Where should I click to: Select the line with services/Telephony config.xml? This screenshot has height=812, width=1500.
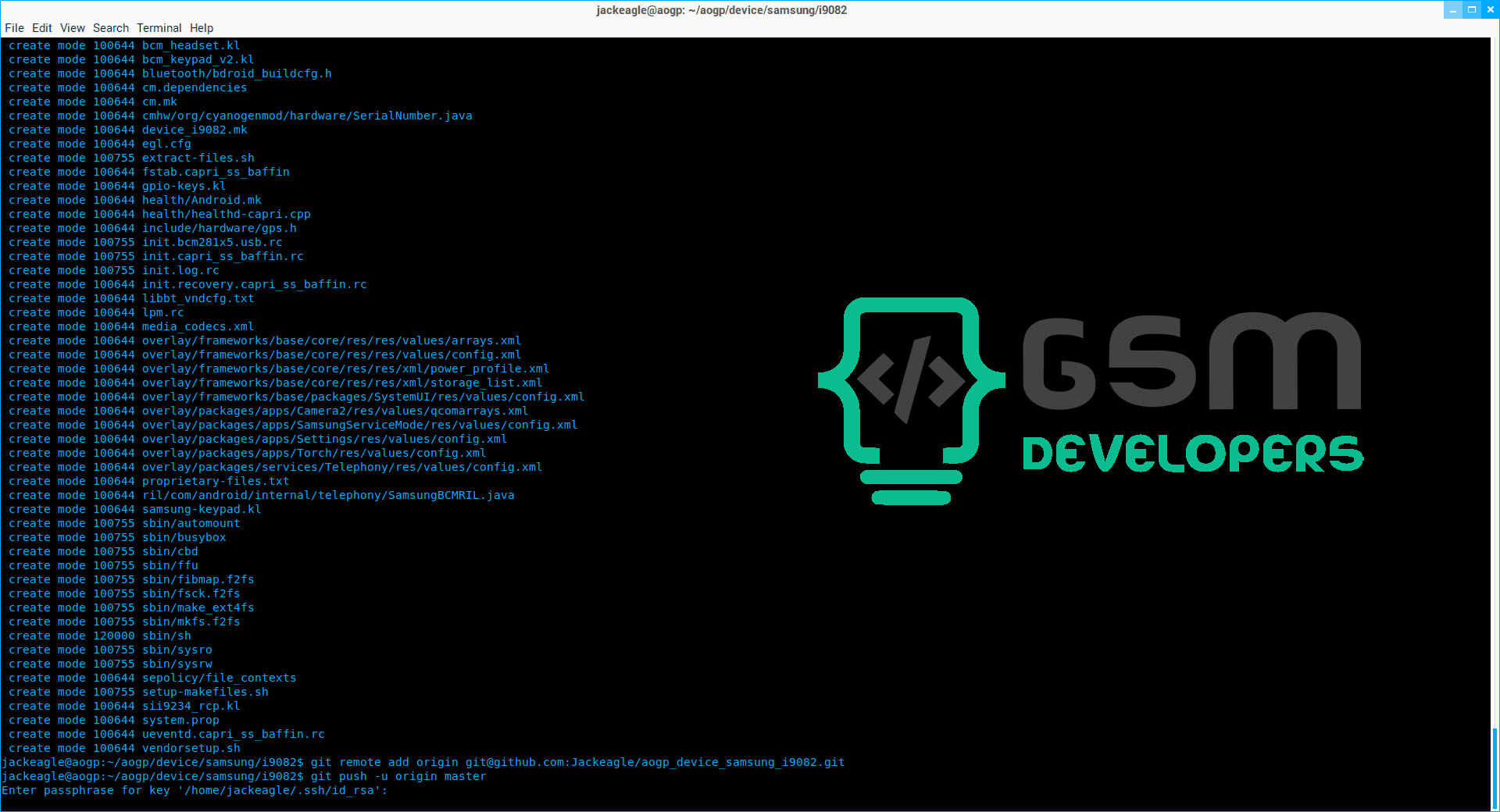pyautogui.click(x=275, y=468)
